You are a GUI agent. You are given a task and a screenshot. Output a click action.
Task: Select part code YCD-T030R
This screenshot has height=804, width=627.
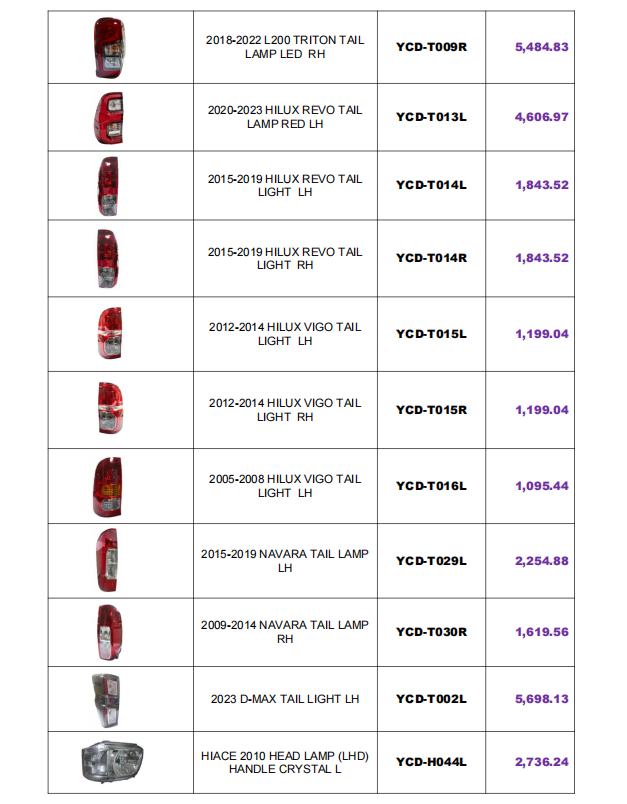[431, 632]
